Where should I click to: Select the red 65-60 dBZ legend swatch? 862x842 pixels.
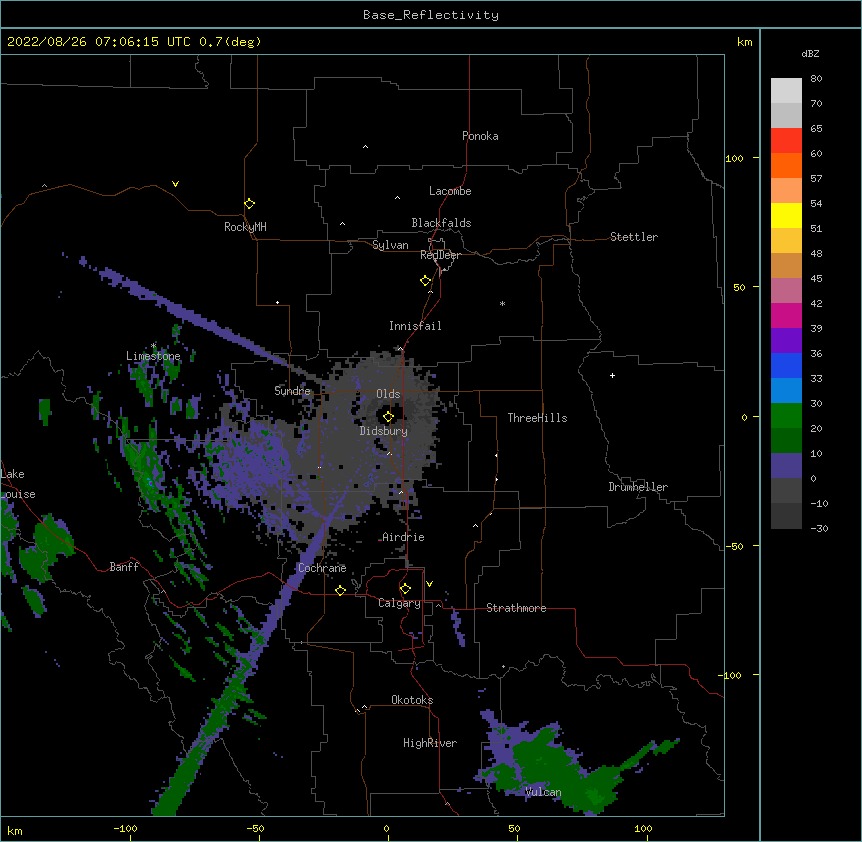[786, 141]
